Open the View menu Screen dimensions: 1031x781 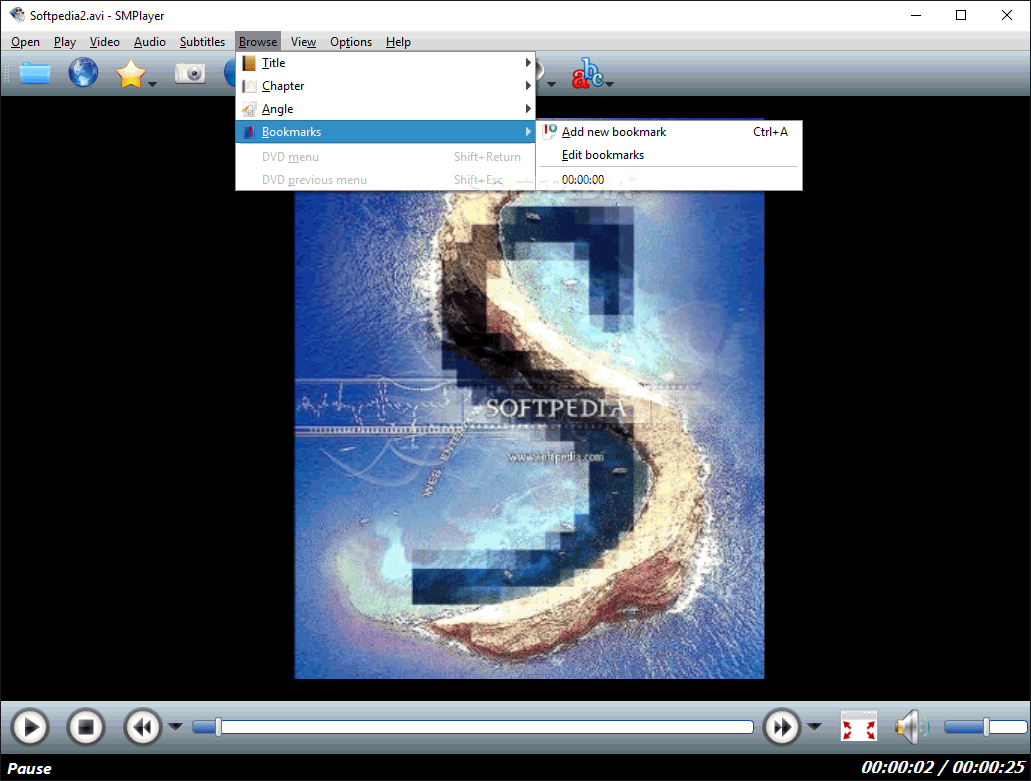pyautogui.click(x=303, y=41)
